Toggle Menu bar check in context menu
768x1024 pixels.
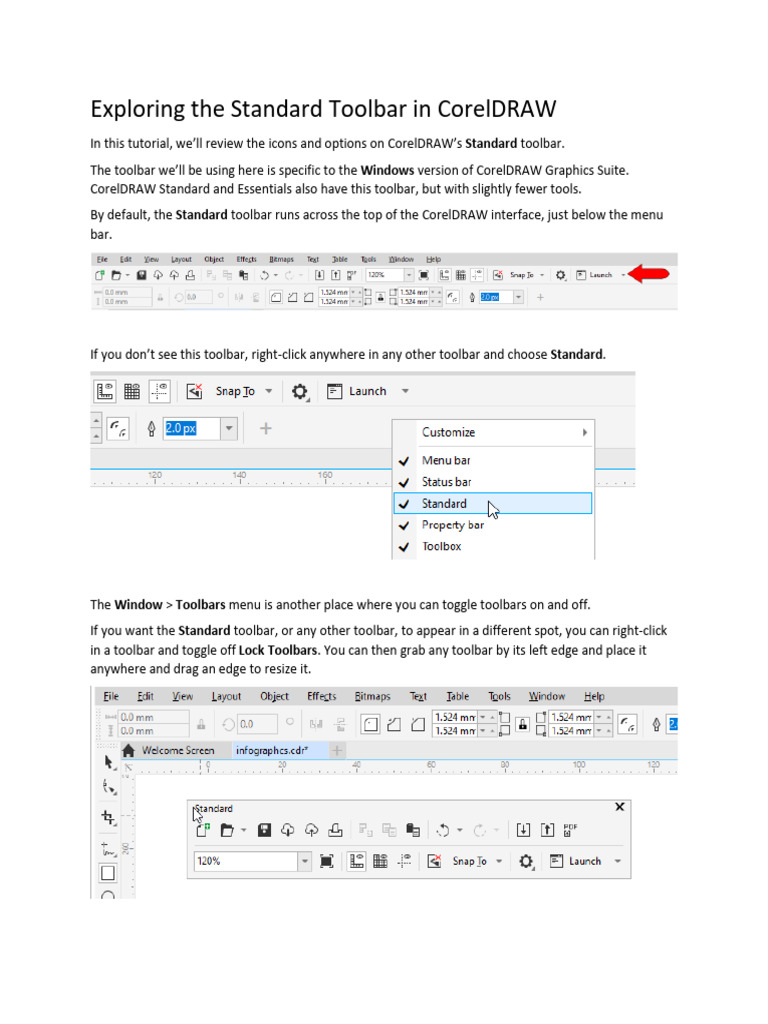tap(404, 460)
